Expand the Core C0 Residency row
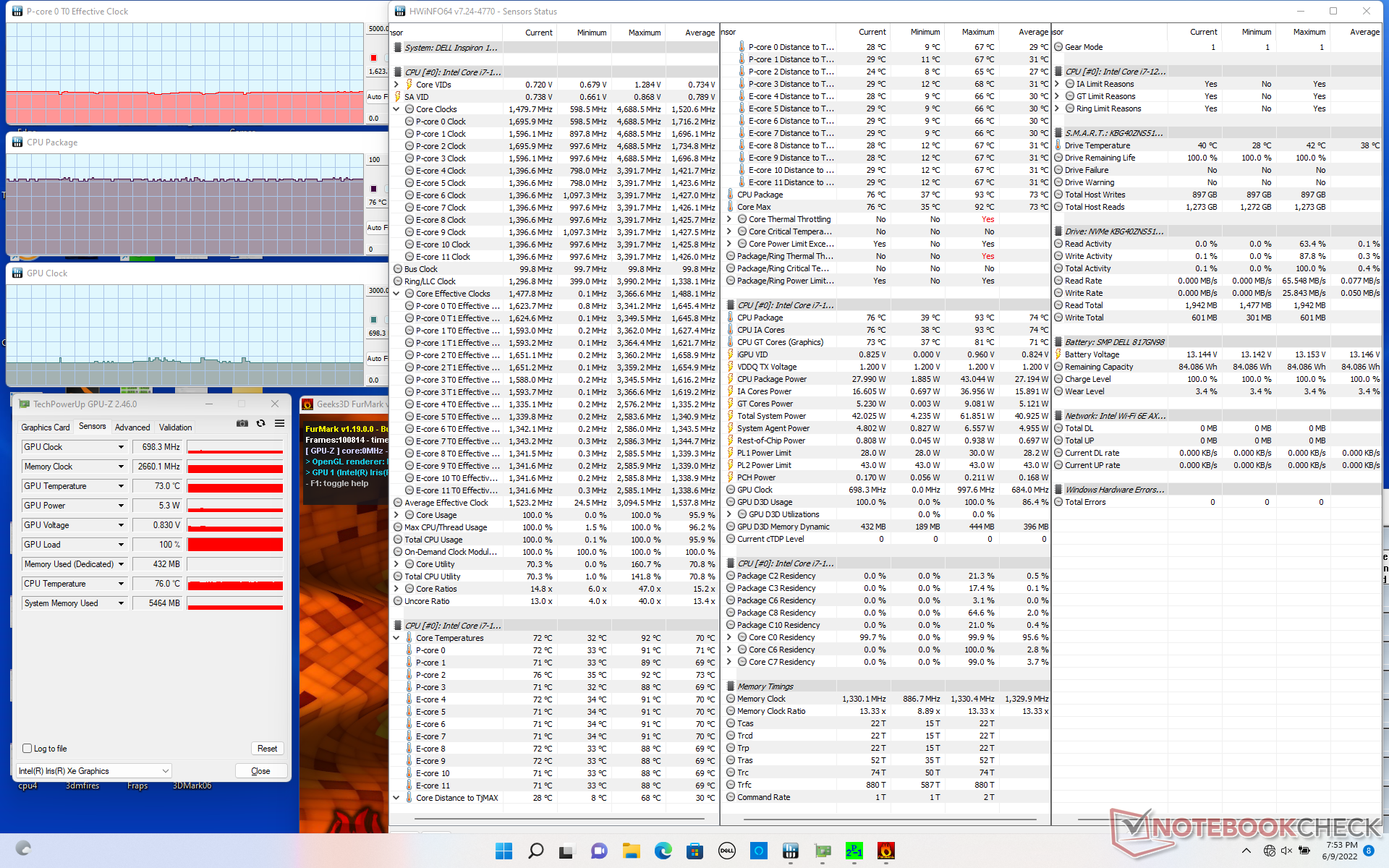This screenshot has height=868, width=1389. tap(730, 637)
